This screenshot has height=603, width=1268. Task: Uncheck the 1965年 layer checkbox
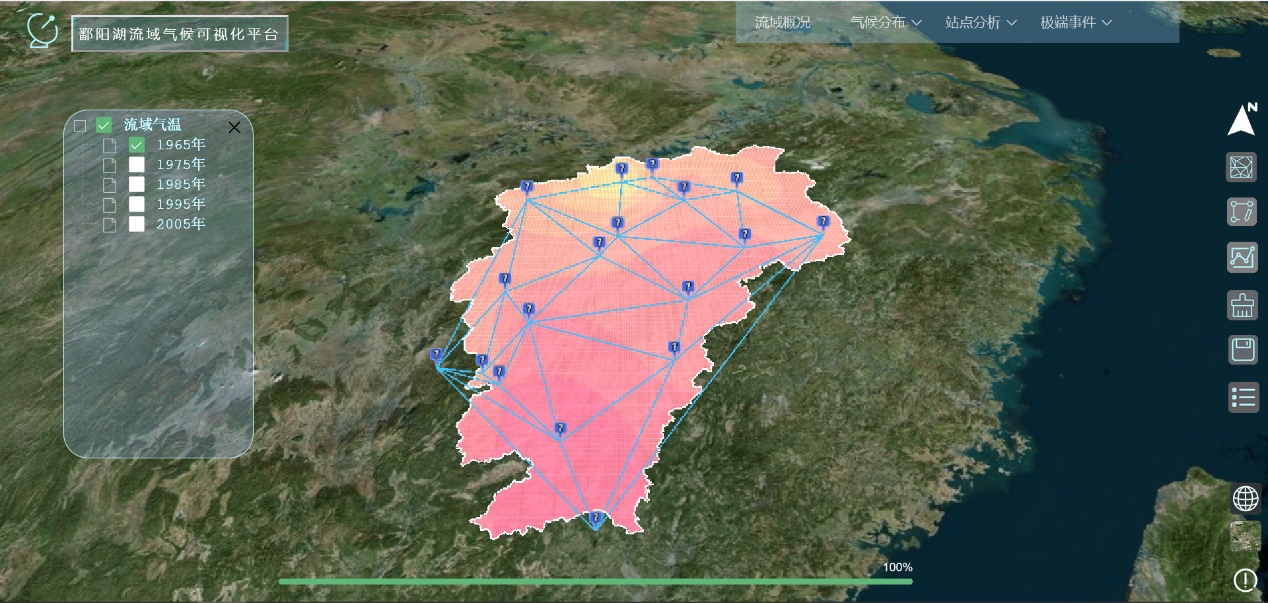(137, 145)
